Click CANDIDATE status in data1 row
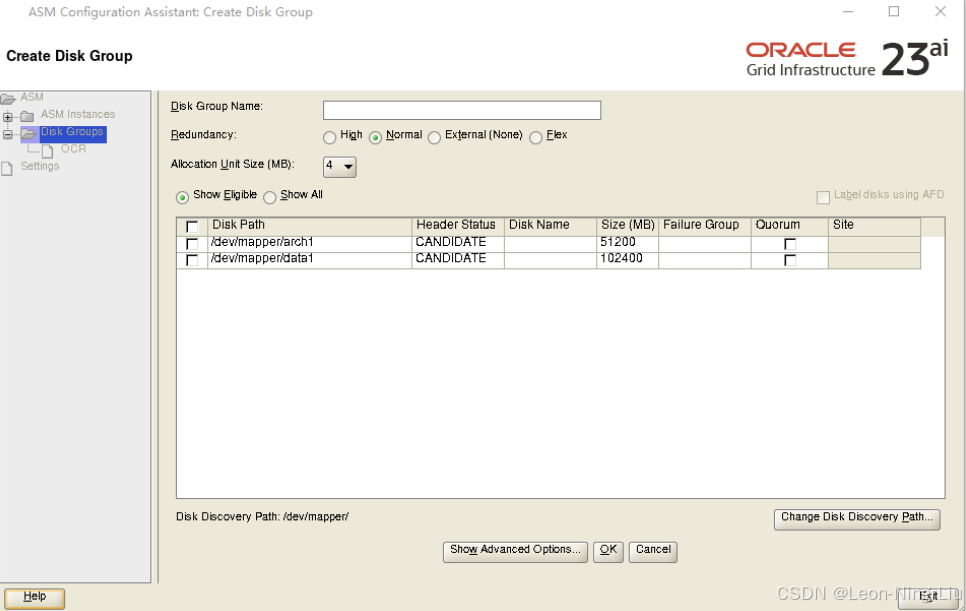 (458, 259)
